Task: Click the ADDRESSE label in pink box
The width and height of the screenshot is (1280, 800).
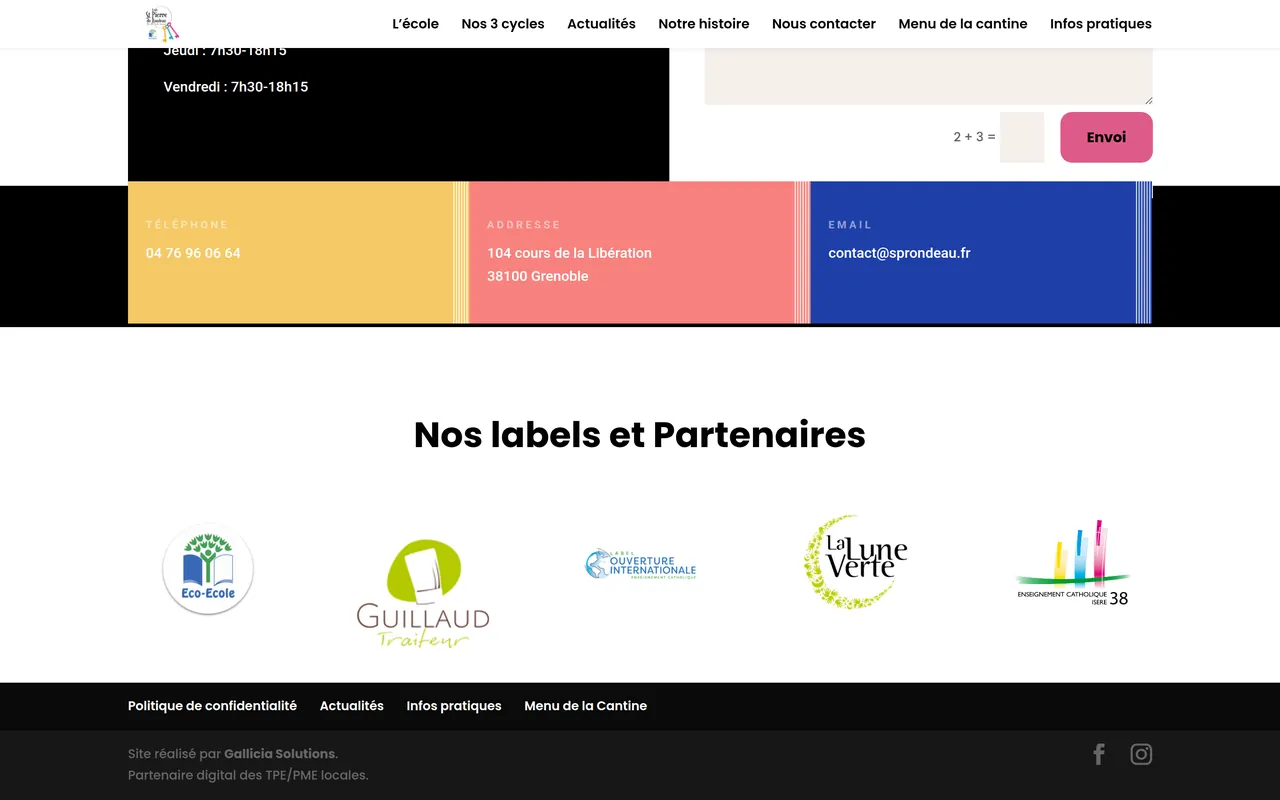Action: (524, 225)
